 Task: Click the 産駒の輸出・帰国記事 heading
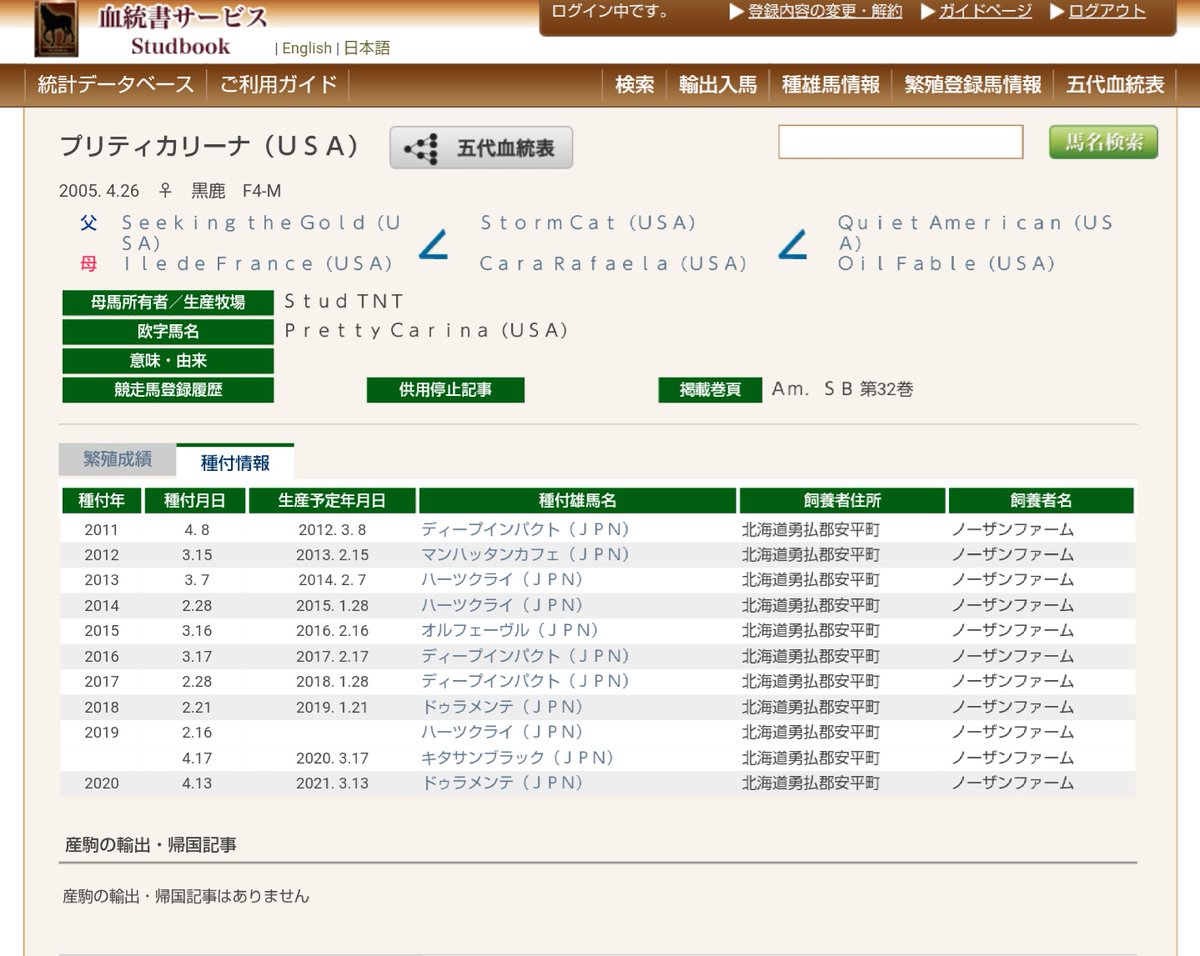coord(151,845)
